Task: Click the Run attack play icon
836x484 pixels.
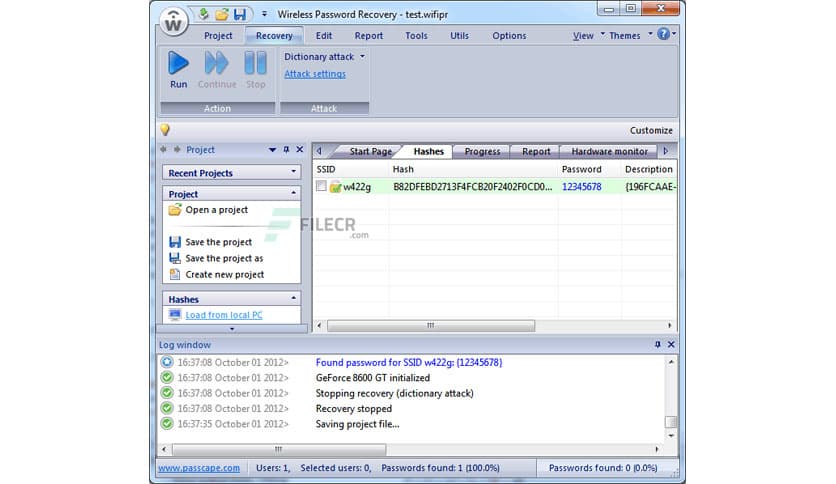Action: tap(178, 63)
